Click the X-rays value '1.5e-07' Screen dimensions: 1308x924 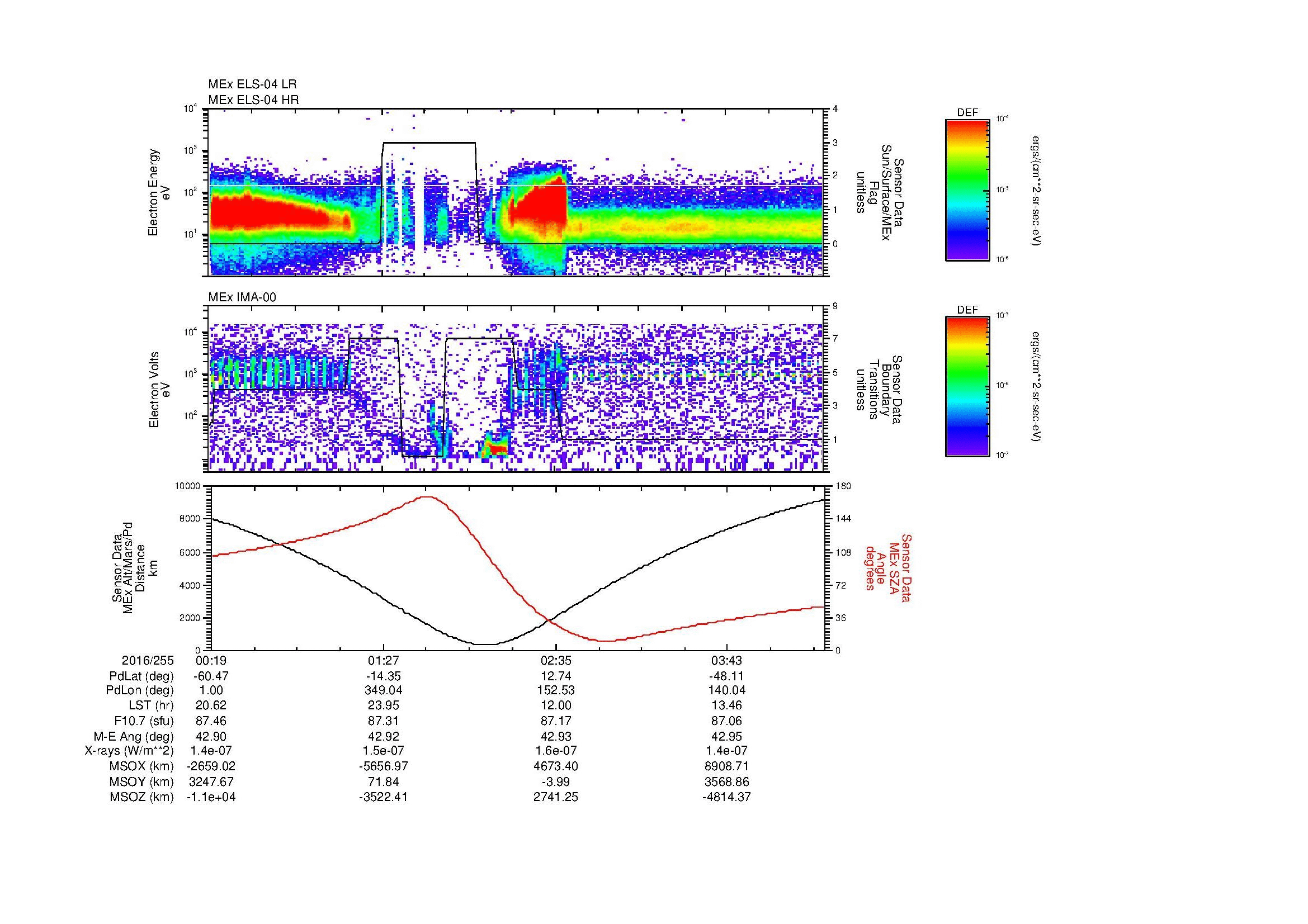(x=384, y=751)
